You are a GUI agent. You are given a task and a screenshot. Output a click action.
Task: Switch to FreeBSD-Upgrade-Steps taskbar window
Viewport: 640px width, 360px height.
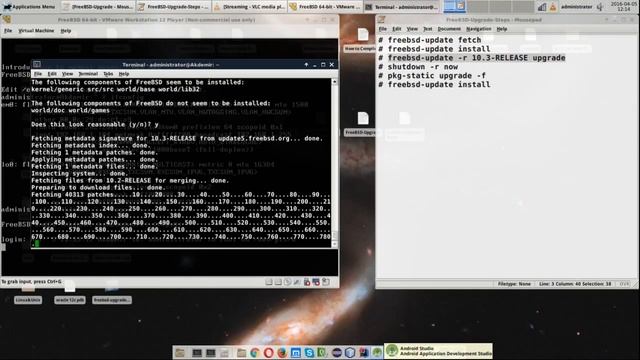pos(173,7)
